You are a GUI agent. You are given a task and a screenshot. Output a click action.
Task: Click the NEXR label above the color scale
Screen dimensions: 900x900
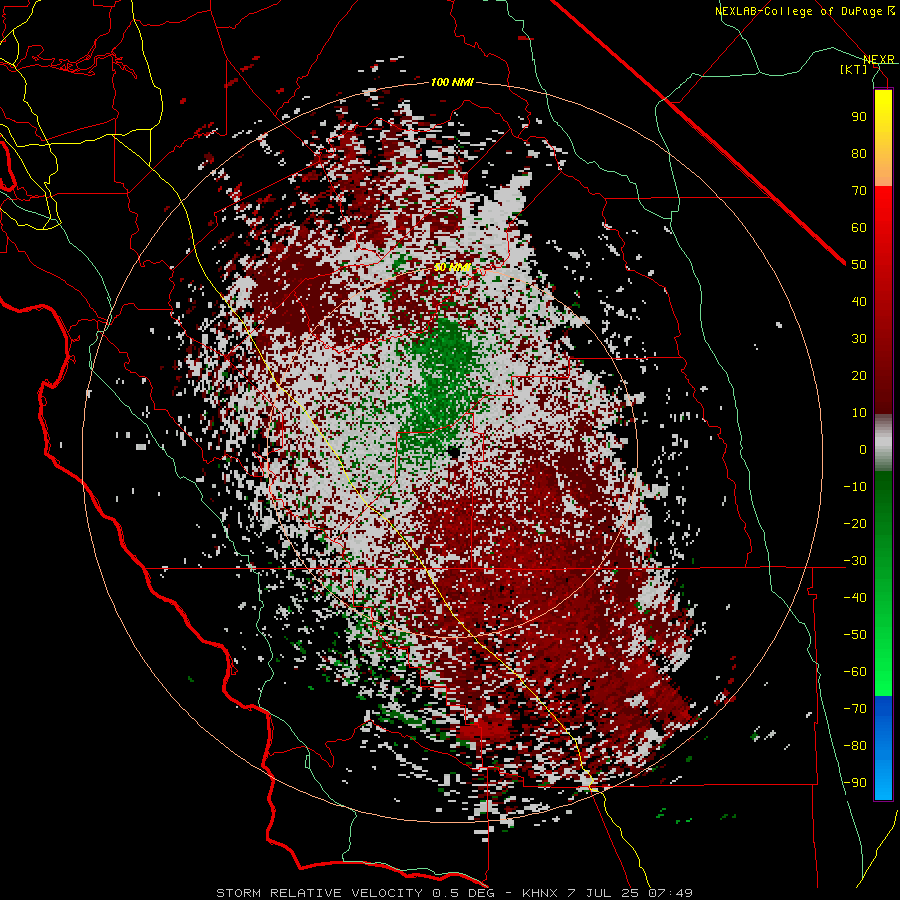point(878,59)
